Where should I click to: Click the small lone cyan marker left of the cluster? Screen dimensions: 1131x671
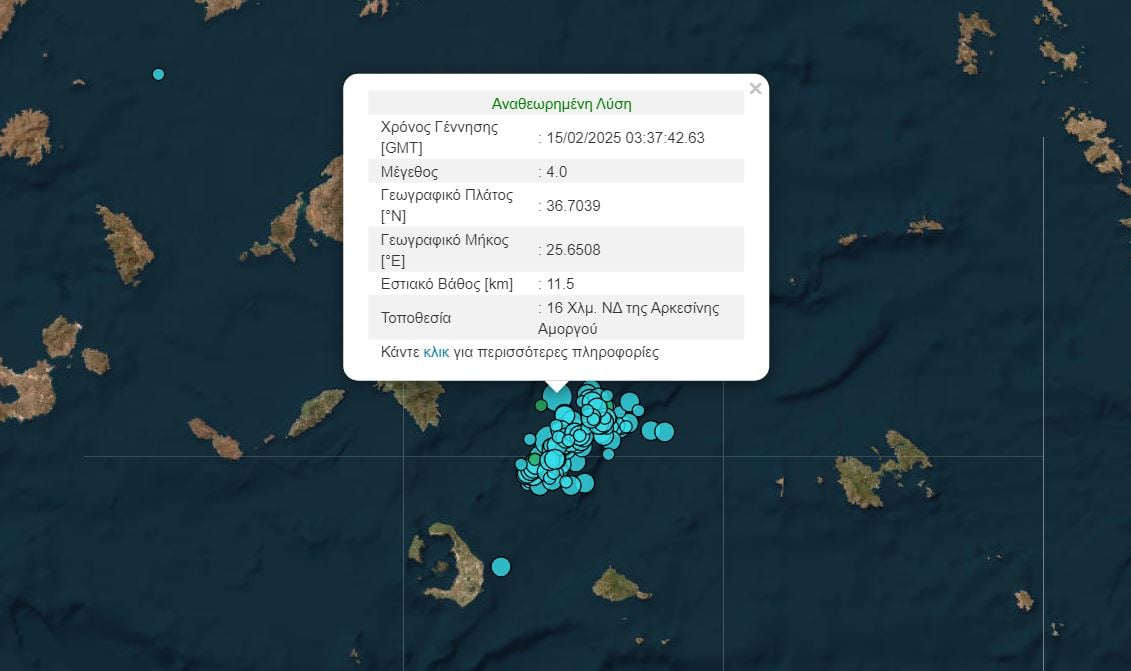529,439
